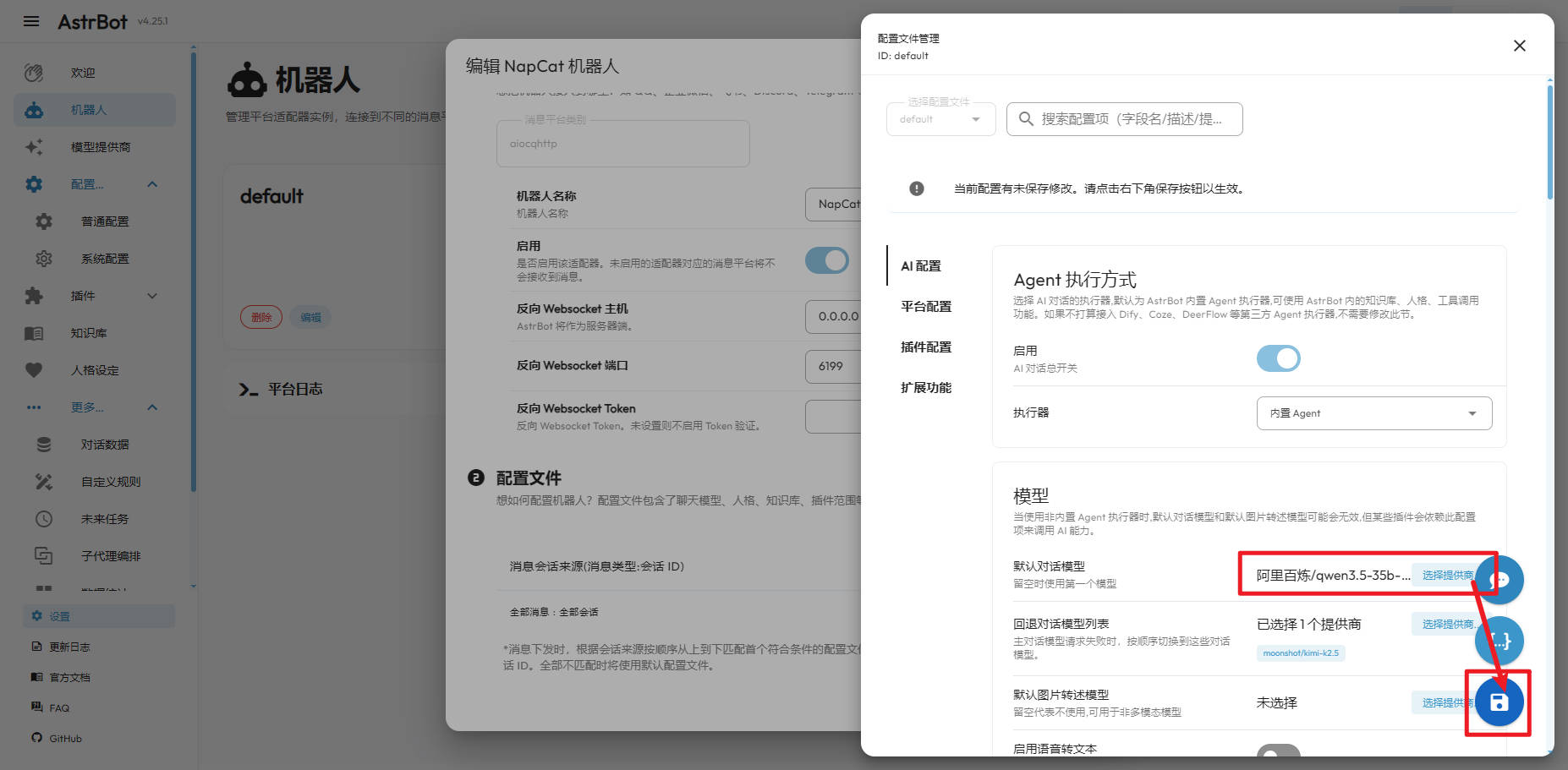This screenshot has width=1568, height=770.
Task: Click the moonshot/kimi-k2.5 chip
Action: 1301,653
